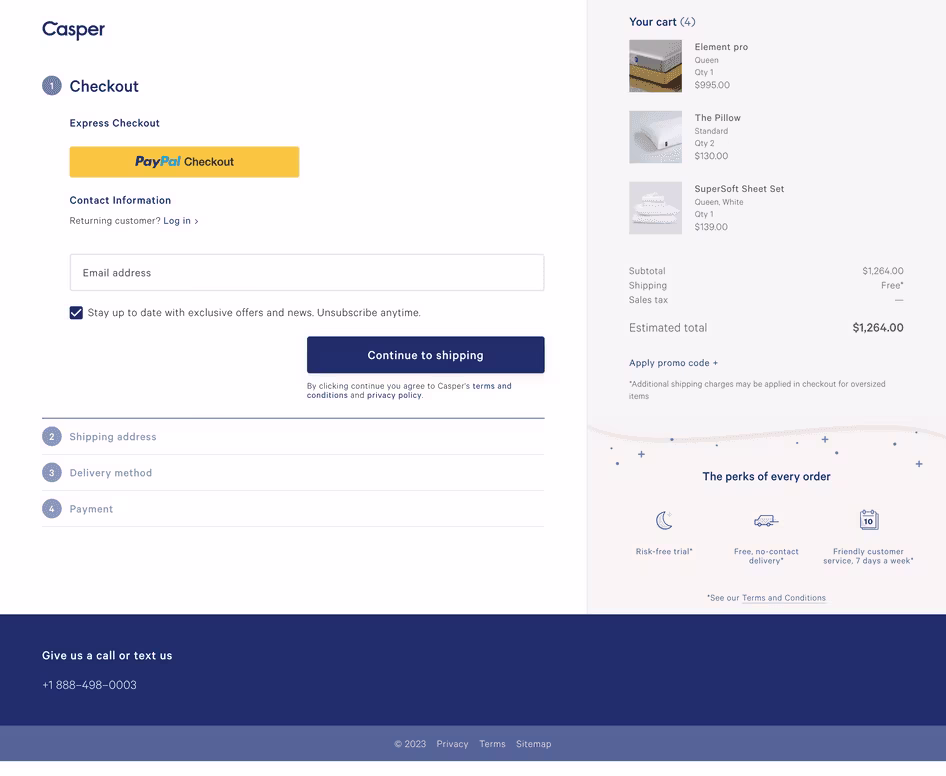Image resolution: width=946 pixels, height=776 pixels.
Task: Click the step 3 circle beside Delivery method
Action: (x=52, y=472)
